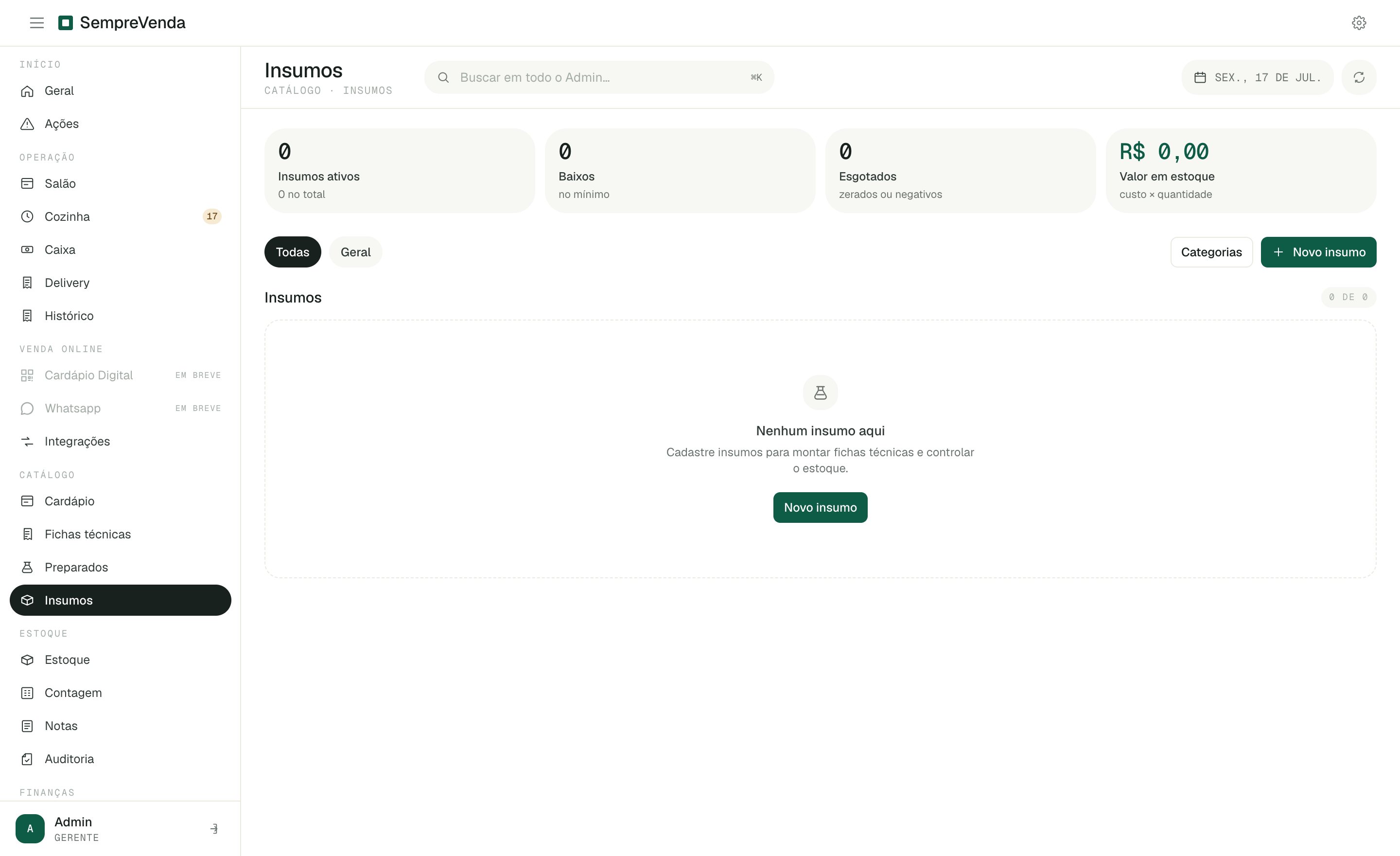Click the Insumos ativos stat card

point(400,171)
